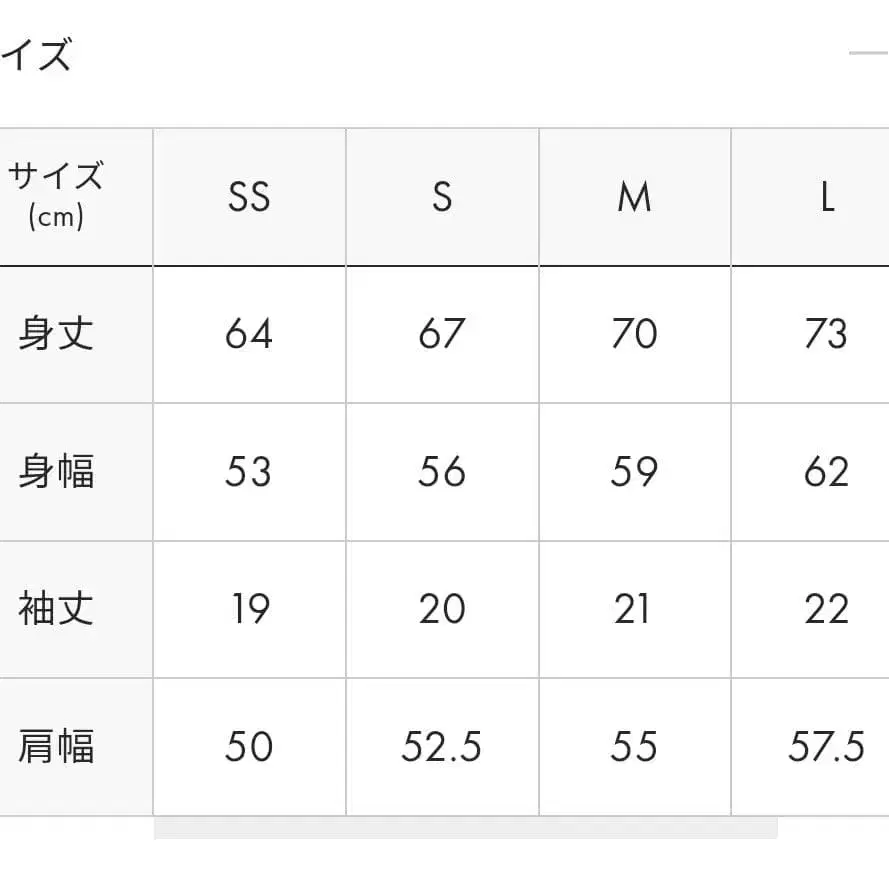This screenshot has height=889, width=889.
Task: Click the サイズ (cm) header cell
Action: tap(56, 196)
